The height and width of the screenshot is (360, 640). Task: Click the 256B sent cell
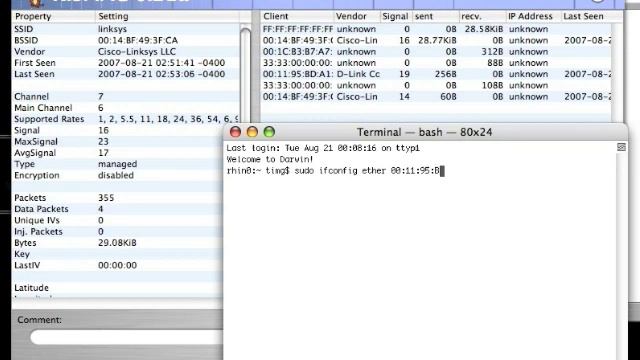[446, 74]
